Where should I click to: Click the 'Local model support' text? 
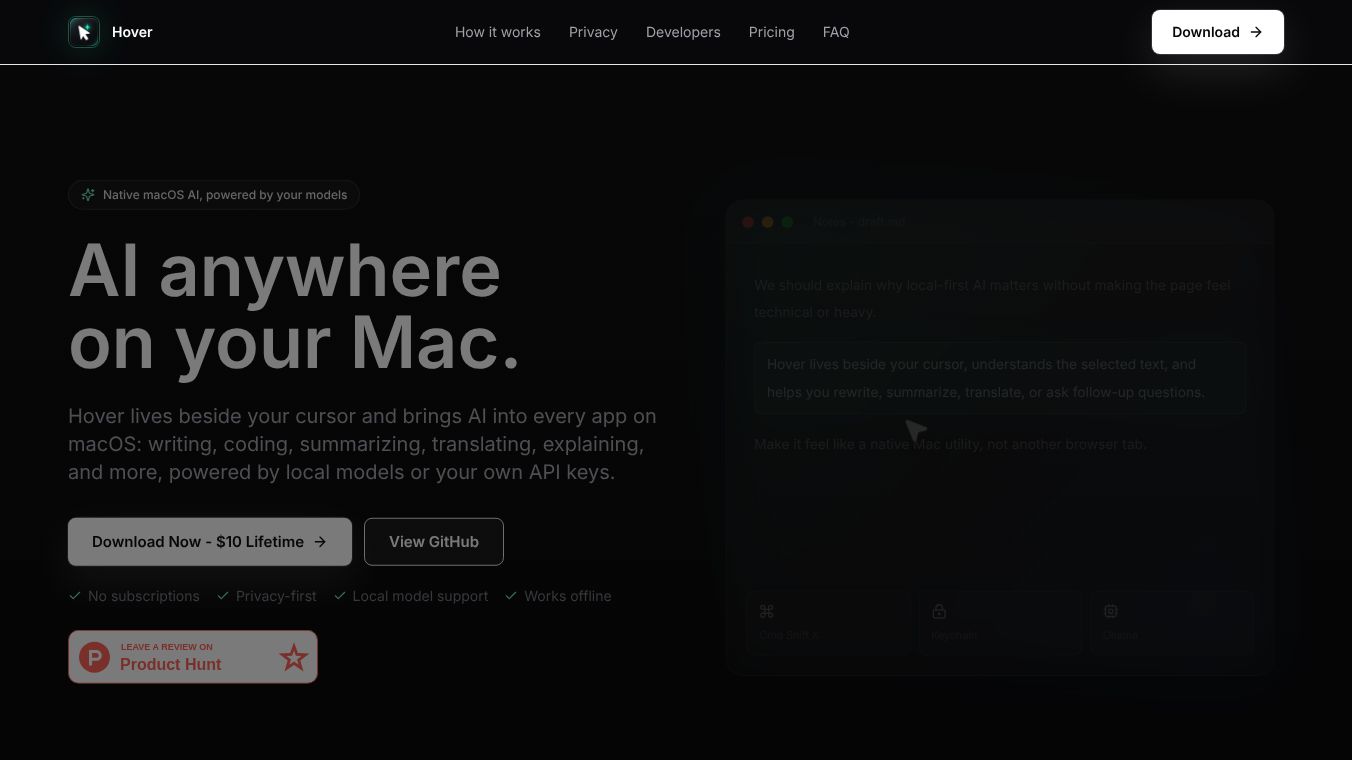pyautogui.click(x=420, y=596)
